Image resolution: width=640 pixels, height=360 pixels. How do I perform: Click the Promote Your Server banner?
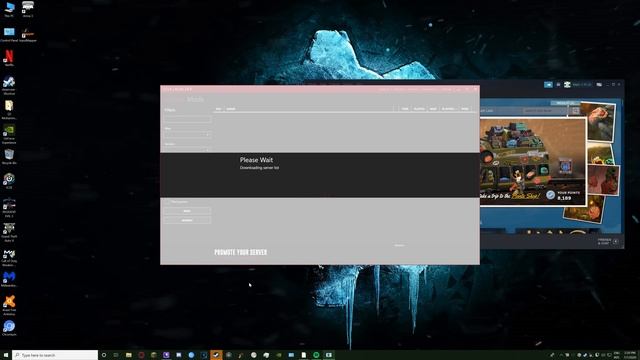pos(240,252)
